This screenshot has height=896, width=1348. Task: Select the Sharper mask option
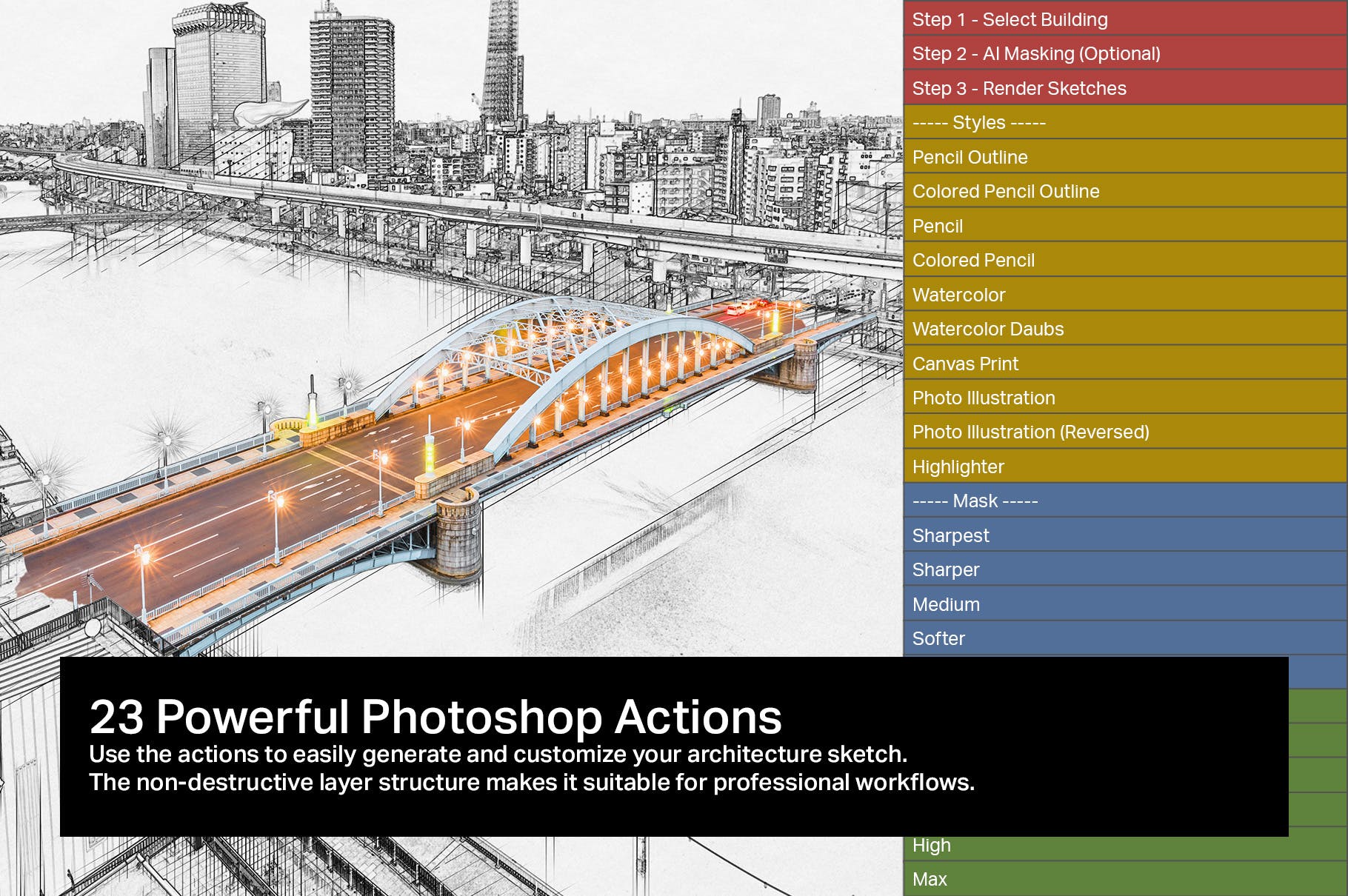1111,570
